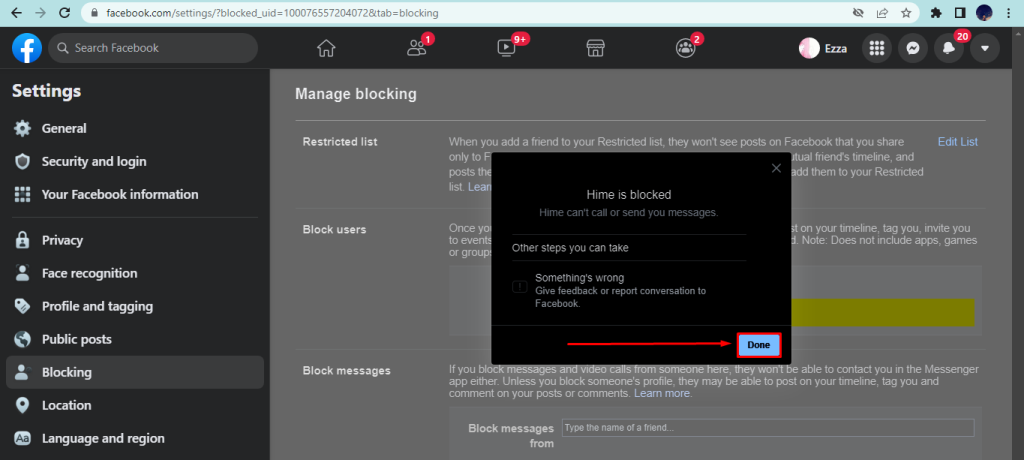
Task: Click the Privacy lock icon
Action: pyautogui.click(x=23, y=240)
